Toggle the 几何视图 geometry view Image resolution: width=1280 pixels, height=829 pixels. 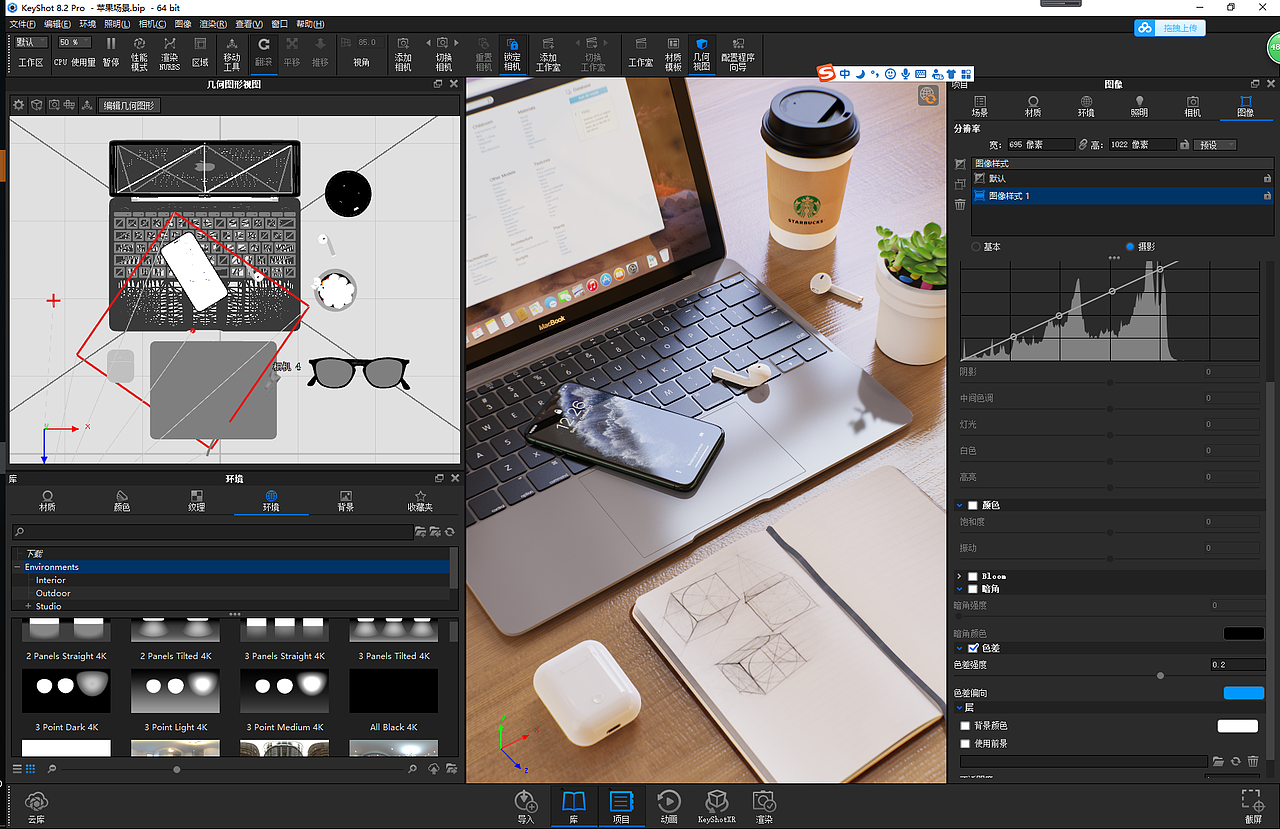pos(702,52)
